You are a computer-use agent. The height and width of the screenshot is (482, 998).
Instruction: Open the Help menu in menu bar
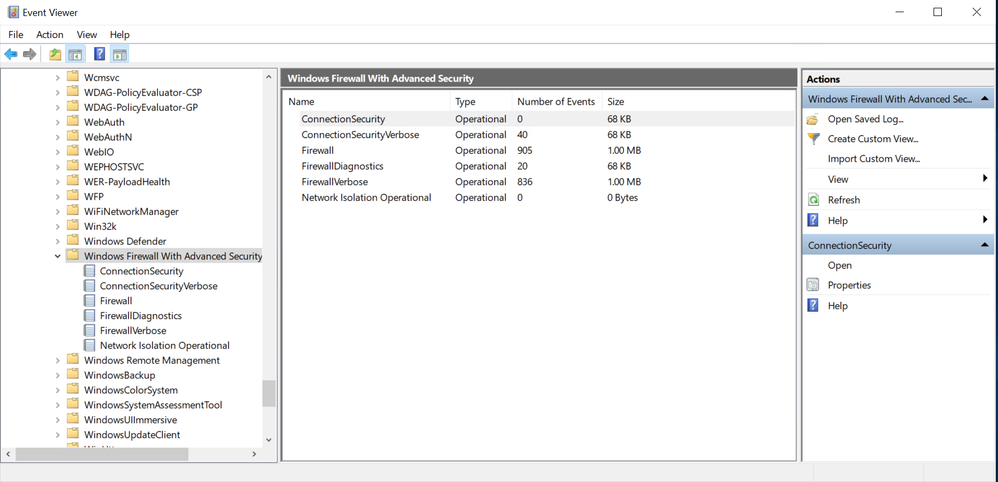pos(120,35)
